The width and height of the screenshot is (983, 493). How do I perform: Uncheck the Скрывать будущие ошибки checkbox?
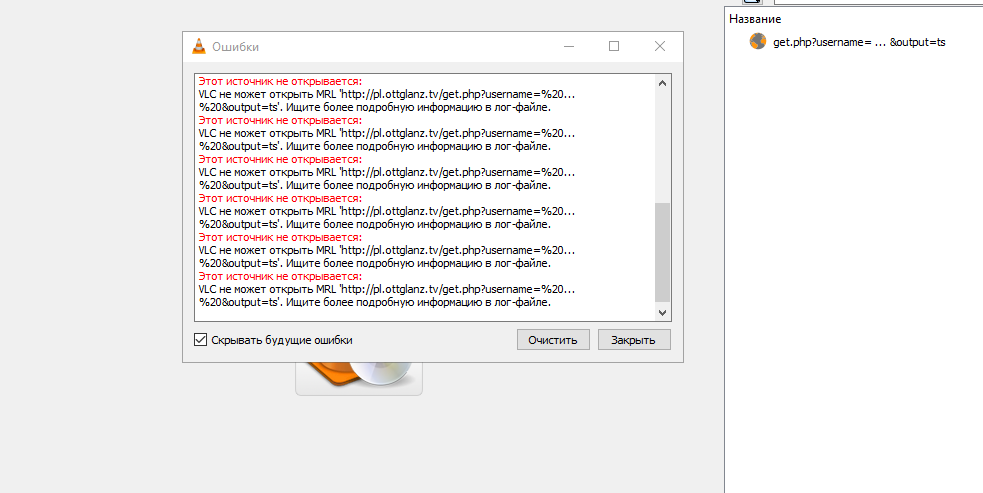tap(201, 340)
